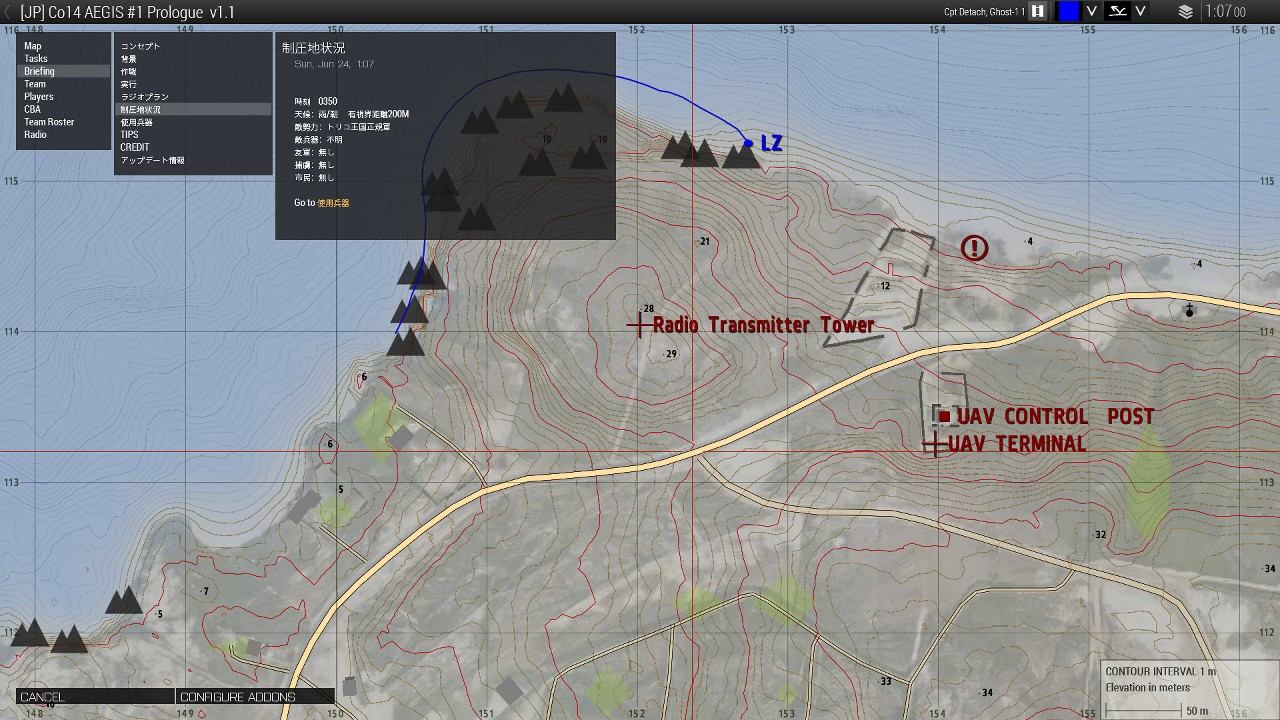Follow the orange 使用兵器 link after Go to

click(x=334, y=203)
